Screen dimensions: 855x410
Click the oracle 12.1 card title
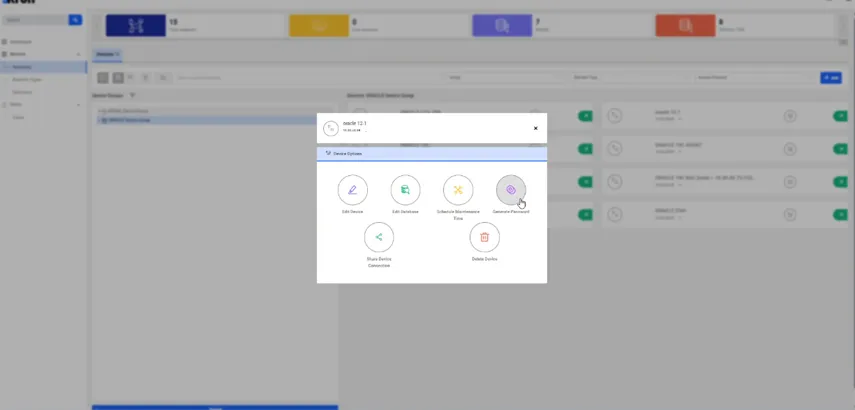[667, 112]
